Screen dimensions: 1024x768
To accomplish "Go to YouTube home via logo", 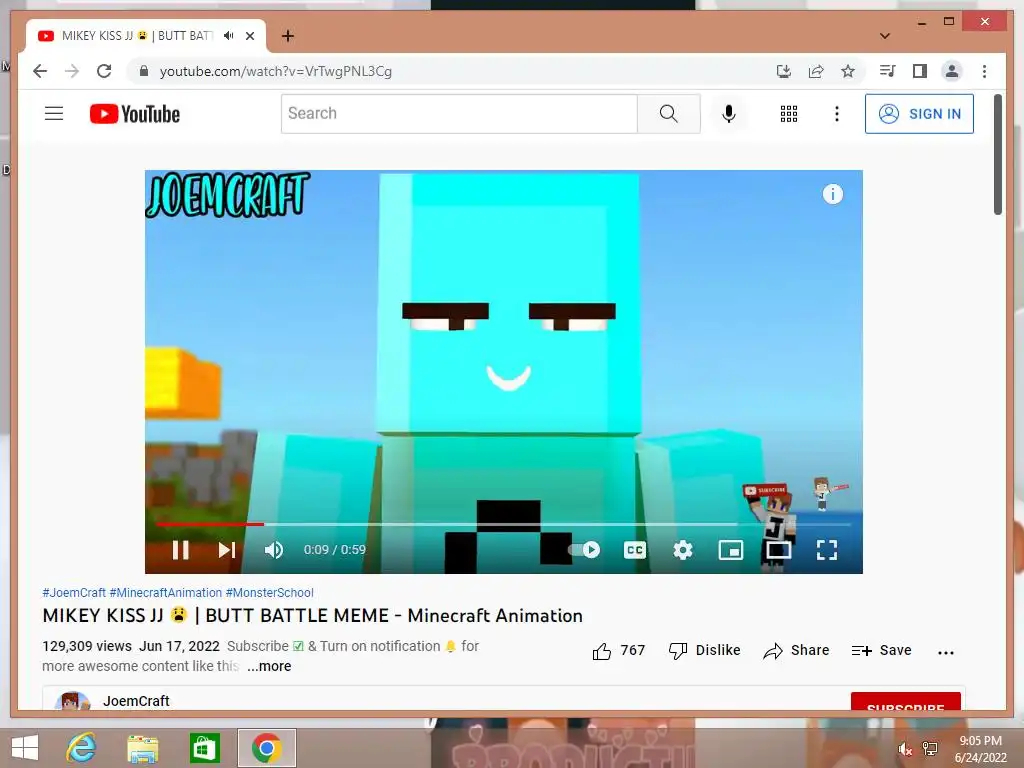I will pyautogui.click(x=135, y=114).
